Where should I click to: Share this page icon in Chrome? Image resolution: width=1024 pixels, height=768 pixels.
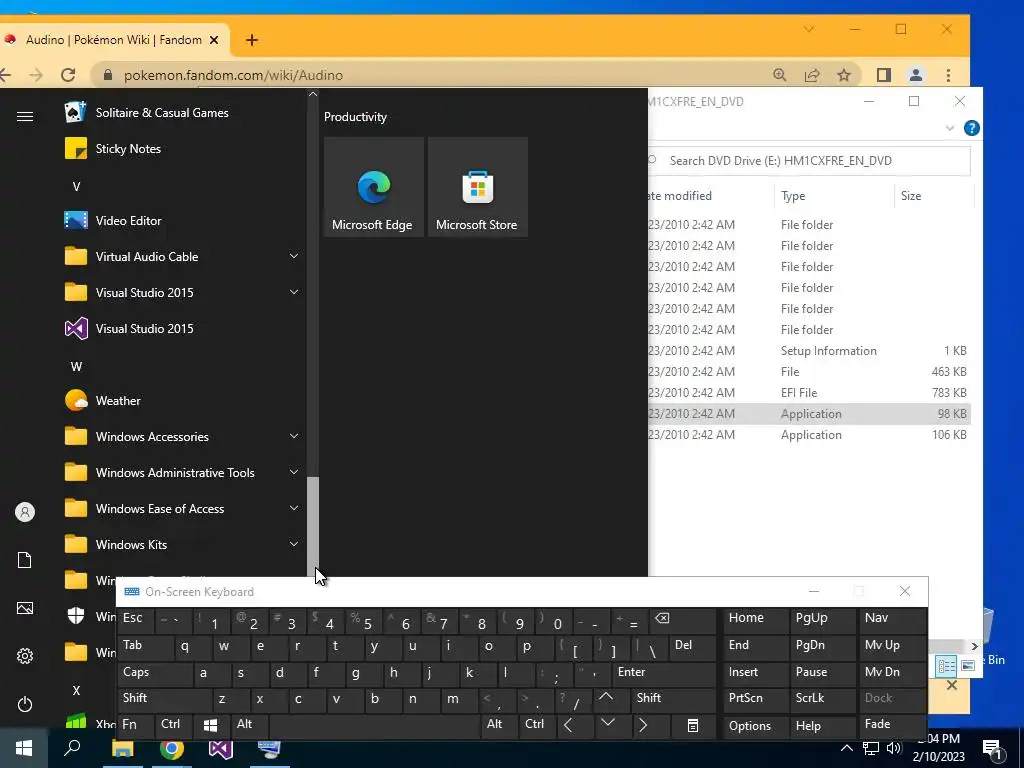pyautogui.click(x=812, y=75)
